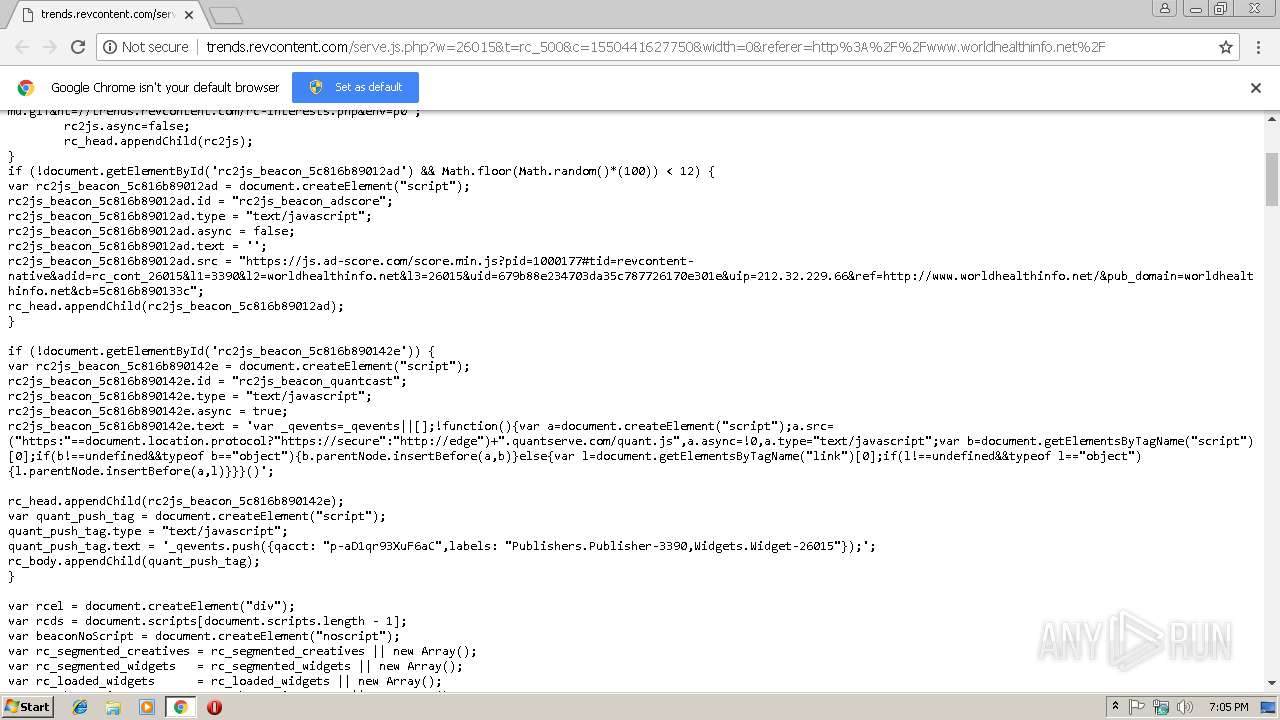Open Action Center flag icon
Screen dimensions: 1280x720
coord(1137,707)
